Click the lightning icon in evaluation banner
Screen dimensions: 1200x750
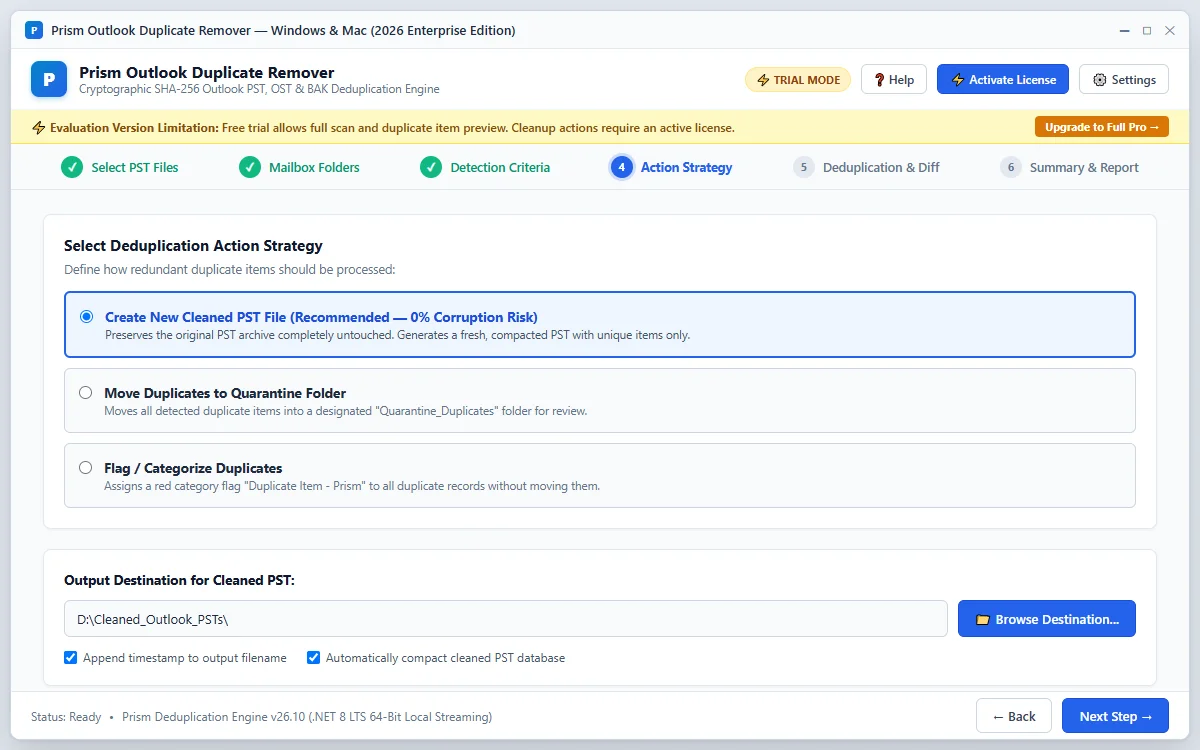tap(39, 128)
